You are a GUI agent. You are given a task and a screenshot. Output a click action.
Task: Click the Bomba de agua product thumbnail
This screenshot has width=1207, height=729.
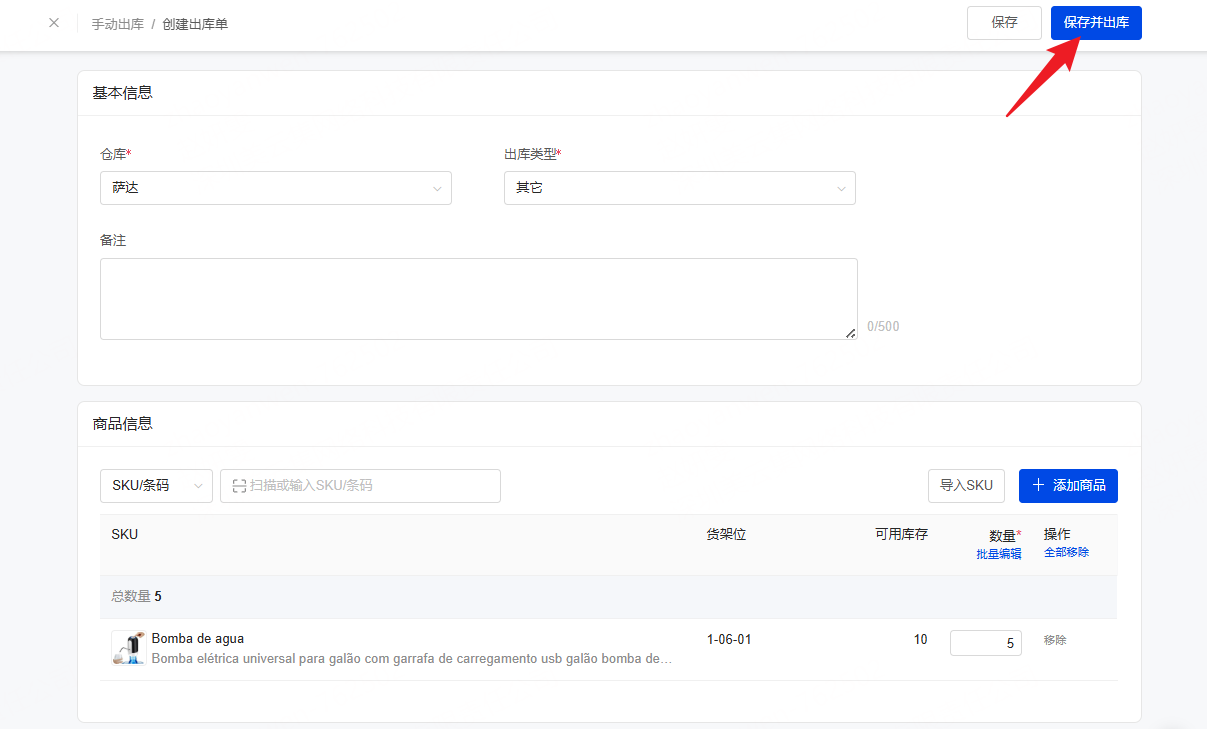click(128, 648)
